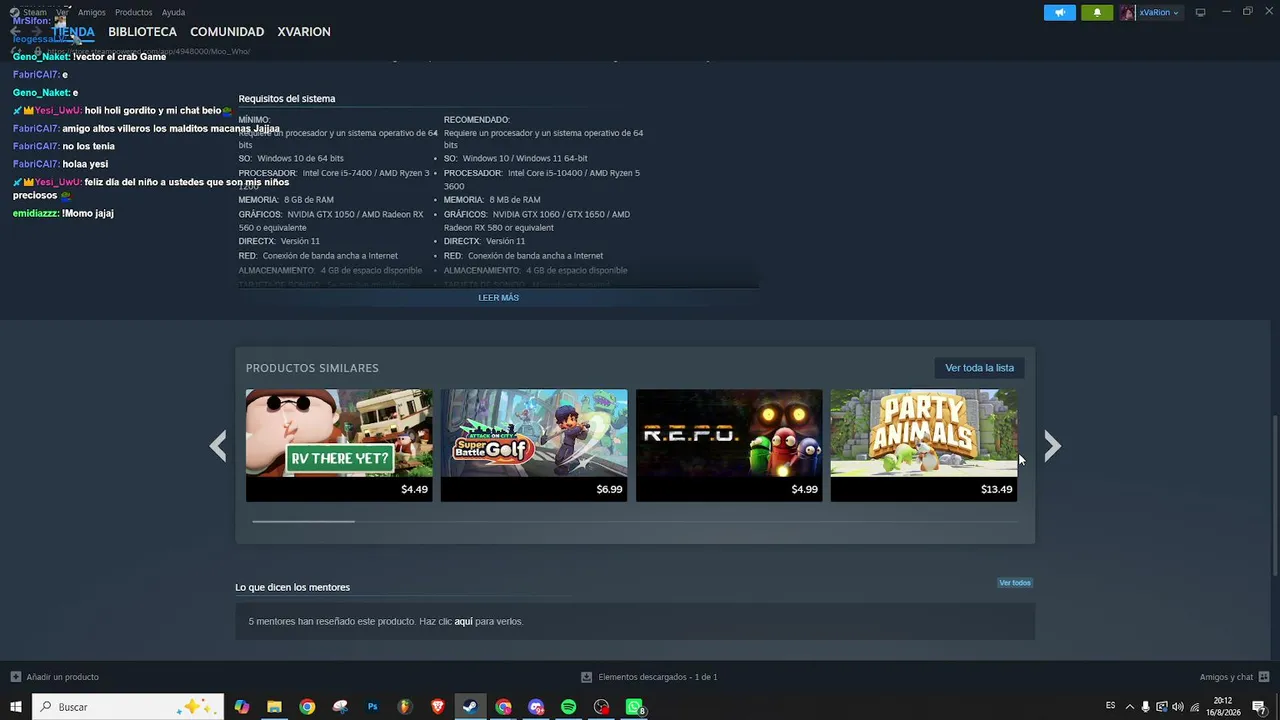The width and height of the screenshot is (1280, 720).
Task: Open File Explorer from the taskbar
Action: [274, 707]
